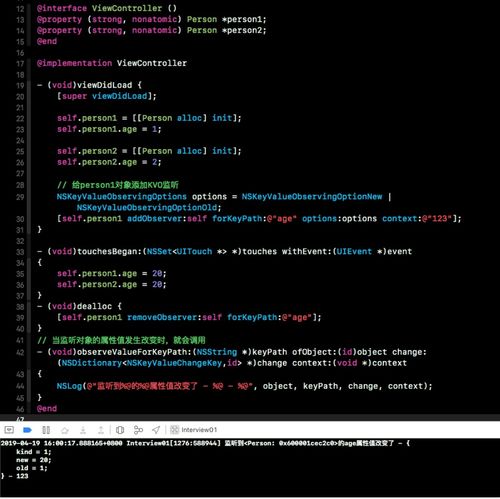Click "NSDictionary<NSKeyValueChangeKey,id>" type

coord(152,363)
